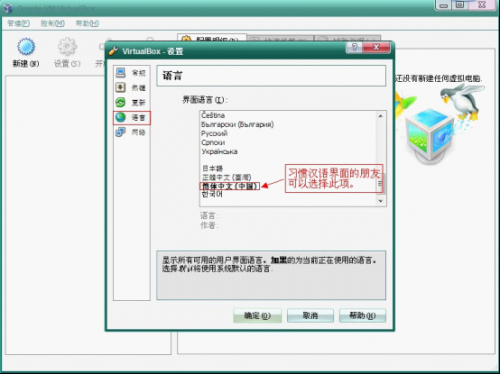This screenshot has width=500, height=374.
Task: Select Čeština in language list
Action: (x=213, y=115)
